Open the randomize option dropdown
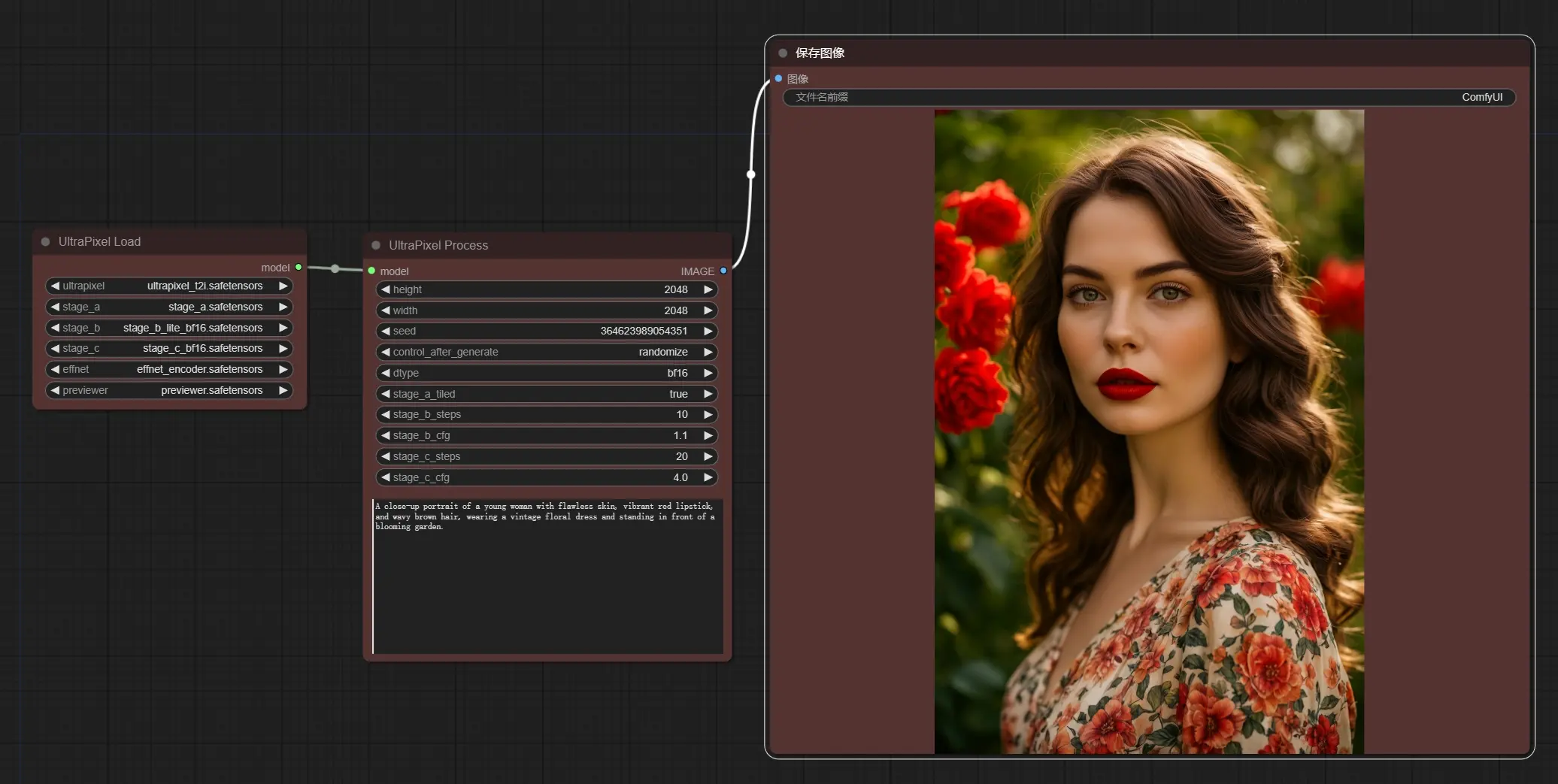 click(662, 352)
